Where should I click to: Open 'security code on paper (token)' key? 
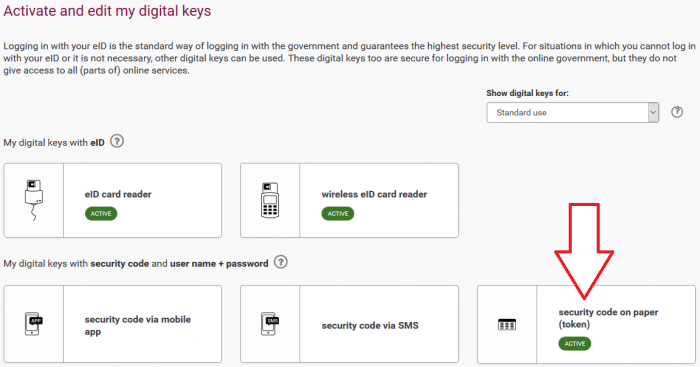[586, 325]
